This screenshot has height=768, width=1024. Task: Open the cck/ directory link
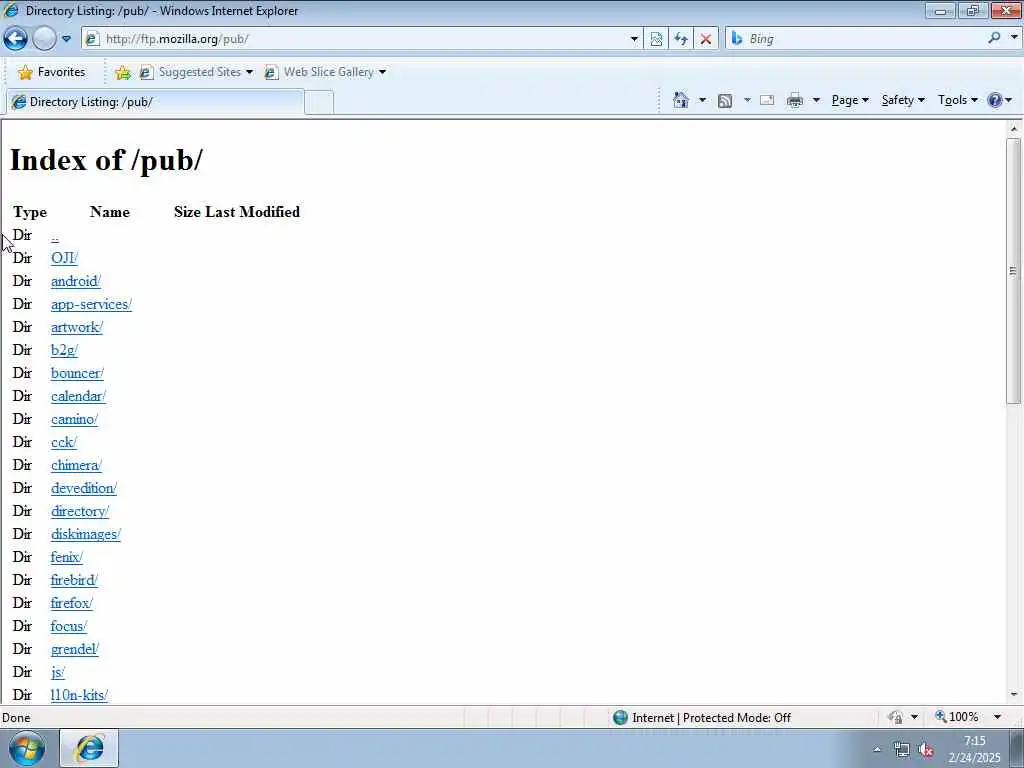63,442
